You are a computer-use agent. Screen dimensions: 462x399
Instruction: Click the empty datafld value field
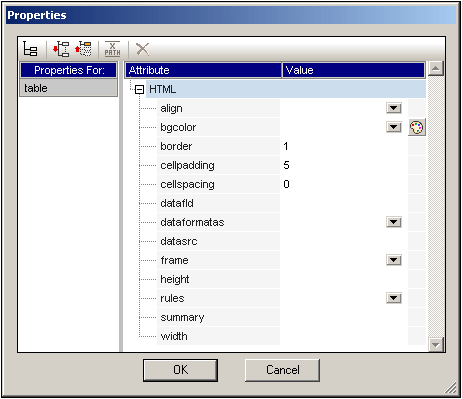(x=344, y=203)
